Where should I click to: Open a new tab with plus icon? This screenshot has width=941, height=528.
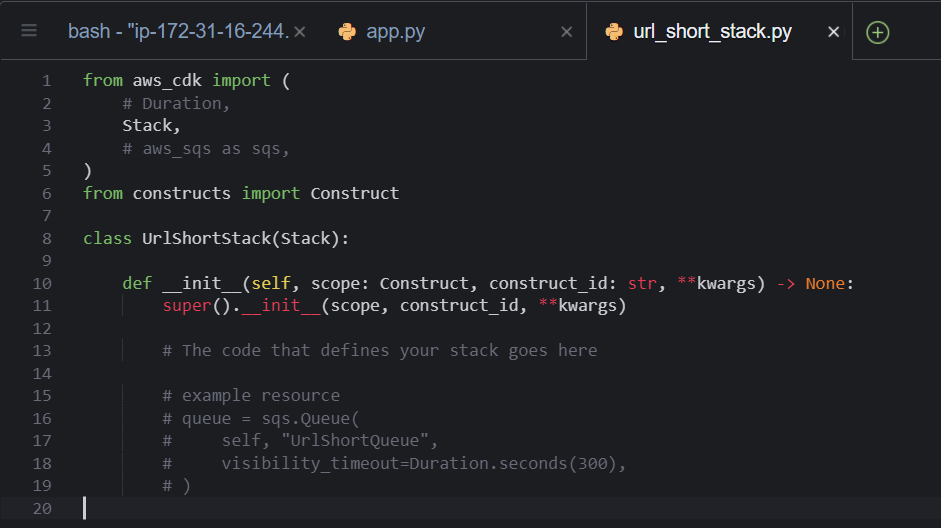[877, 32]
